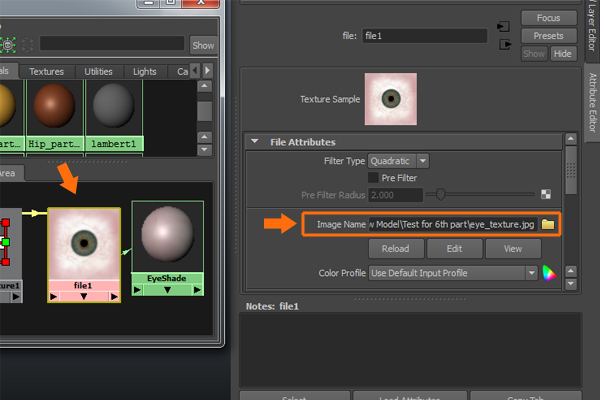Click the Reload button
The image size is (600, 400).
[397, 248]
